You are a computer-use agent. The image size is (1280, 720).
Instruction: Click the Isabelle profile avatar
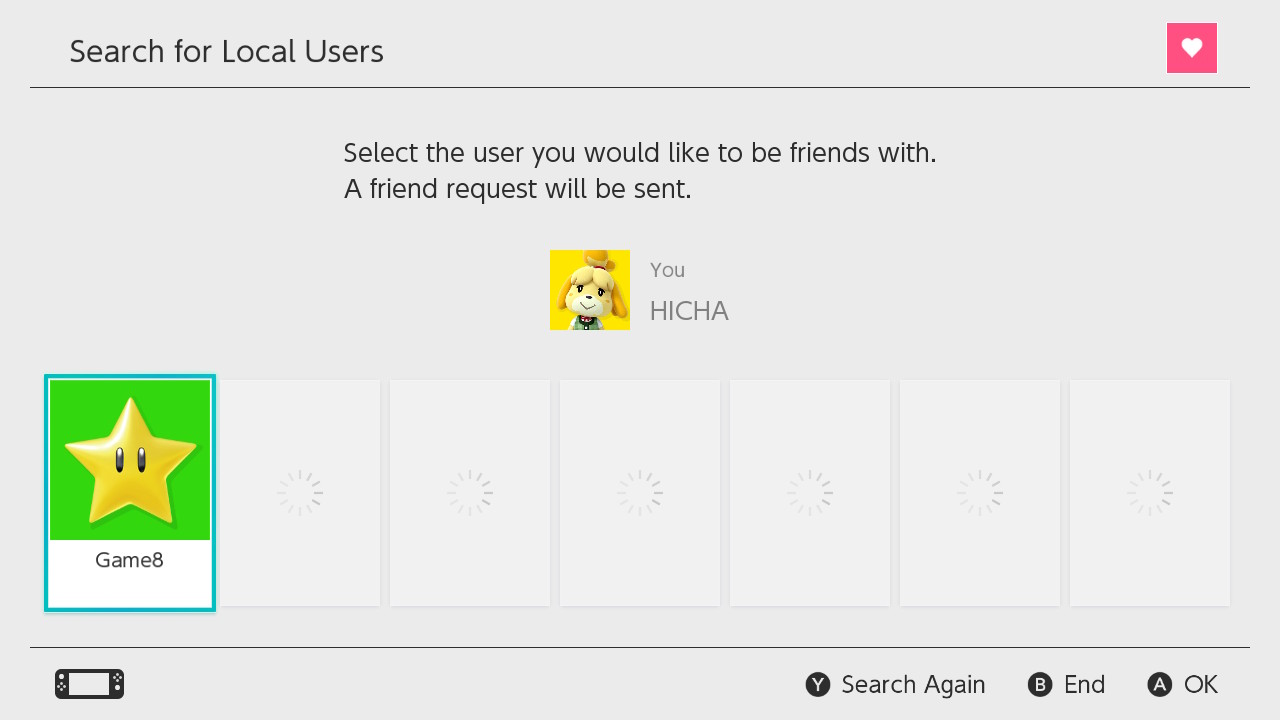point(589,289)
